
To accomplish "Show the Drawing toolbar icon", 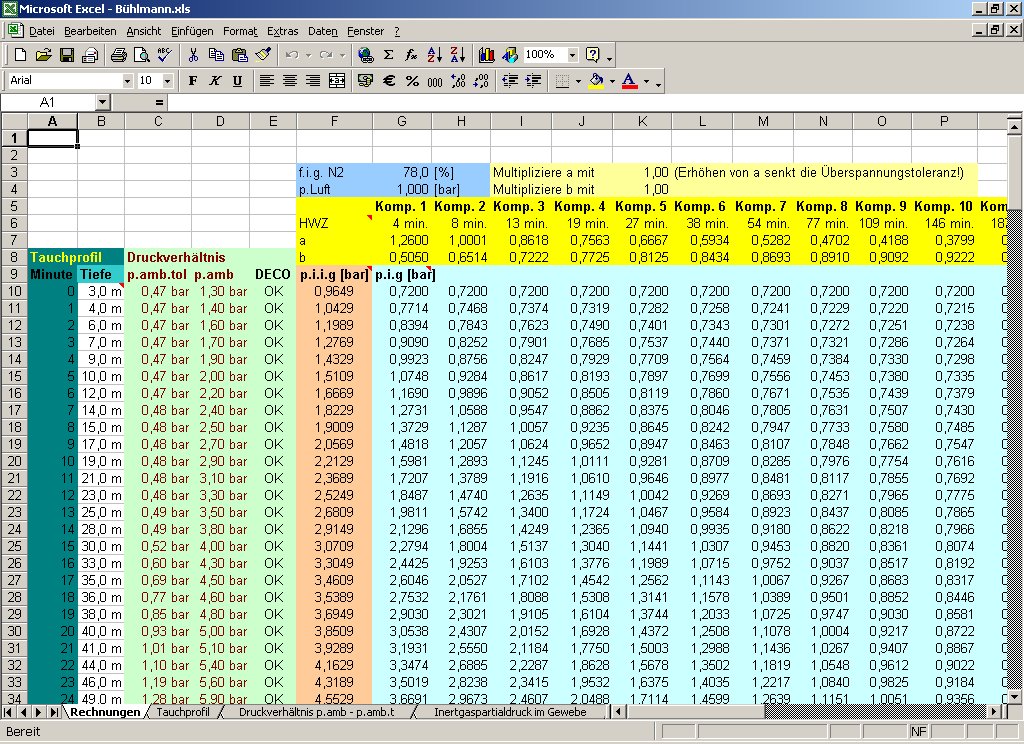I will click(x=509, y=55).
